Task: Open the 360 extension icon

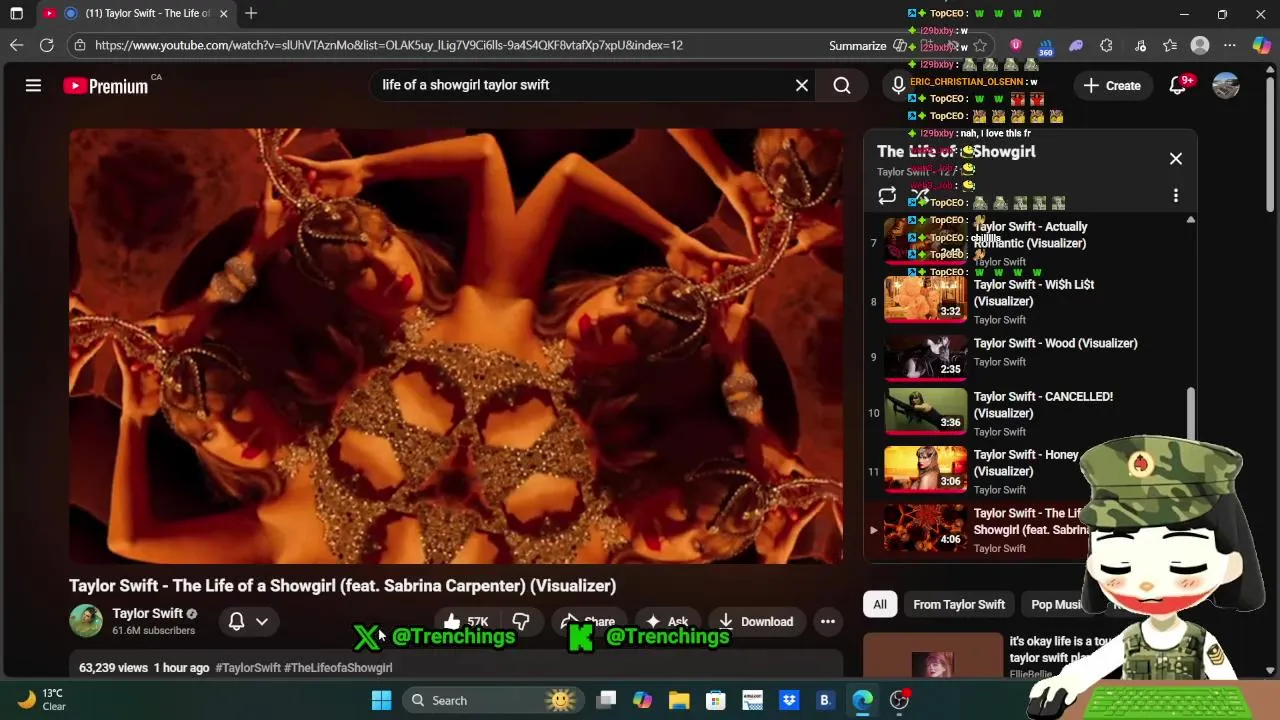Action: [x=1045, y=46]
